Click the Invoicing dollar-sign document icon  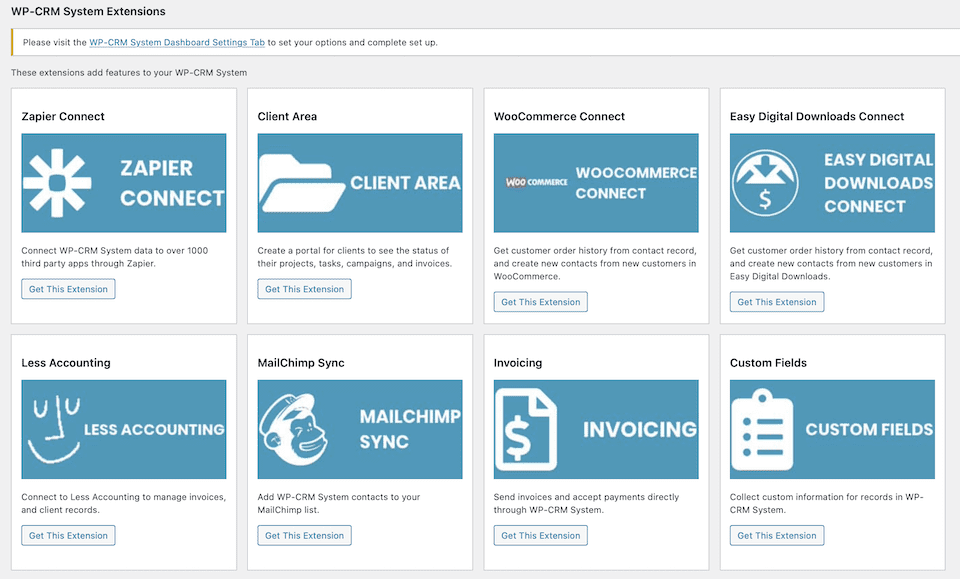tap(528, 428)
